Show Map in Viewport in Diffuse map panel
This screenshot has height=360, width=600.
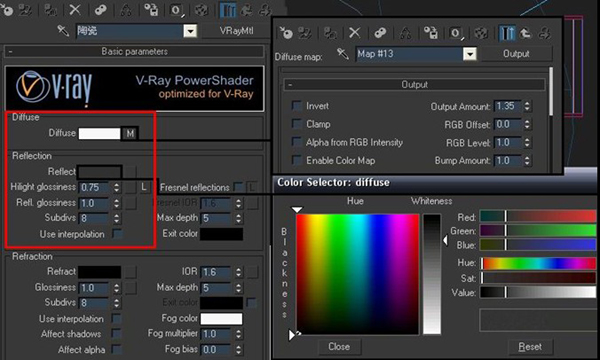tap(481, 33)
